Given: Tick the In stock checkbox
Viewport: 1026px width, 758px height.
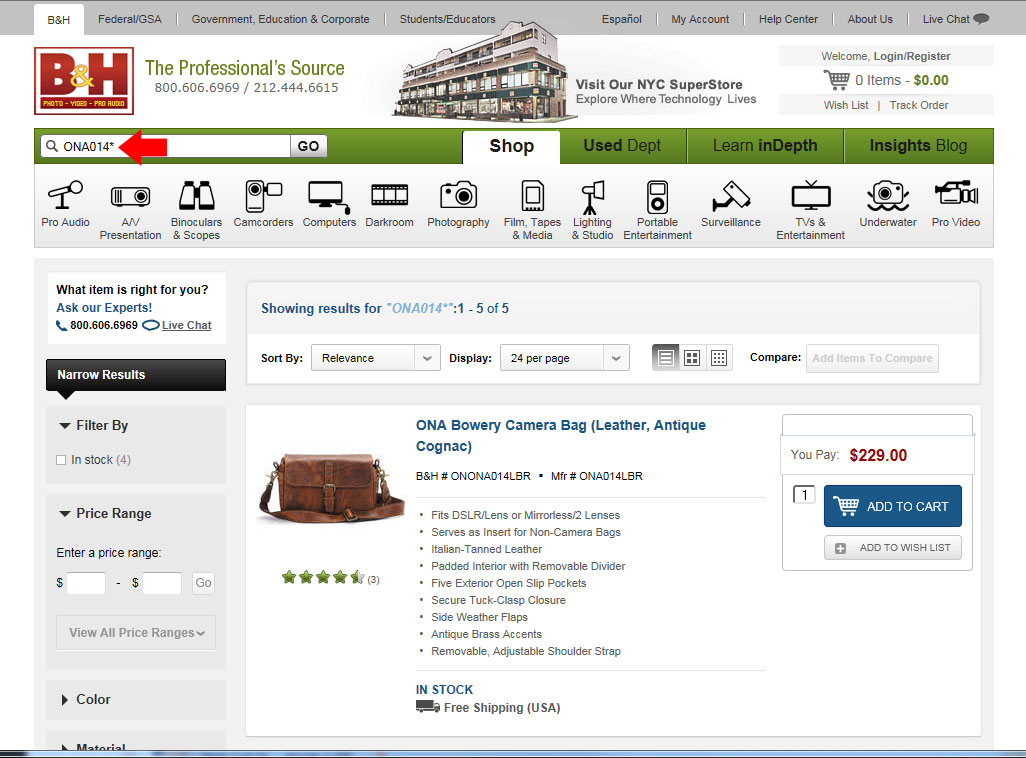Looking at the screenshot, I should [62, 460].
